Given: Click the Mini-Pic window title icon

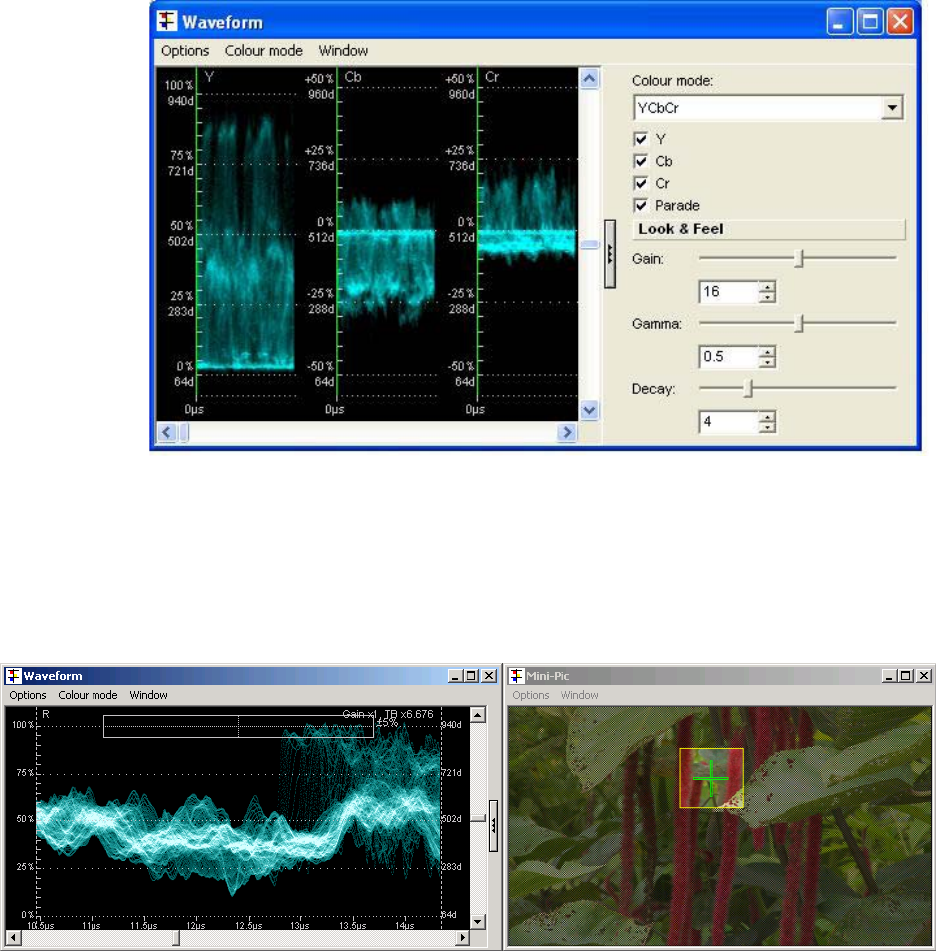Looking at the screenshot, I should click(516, 676).
